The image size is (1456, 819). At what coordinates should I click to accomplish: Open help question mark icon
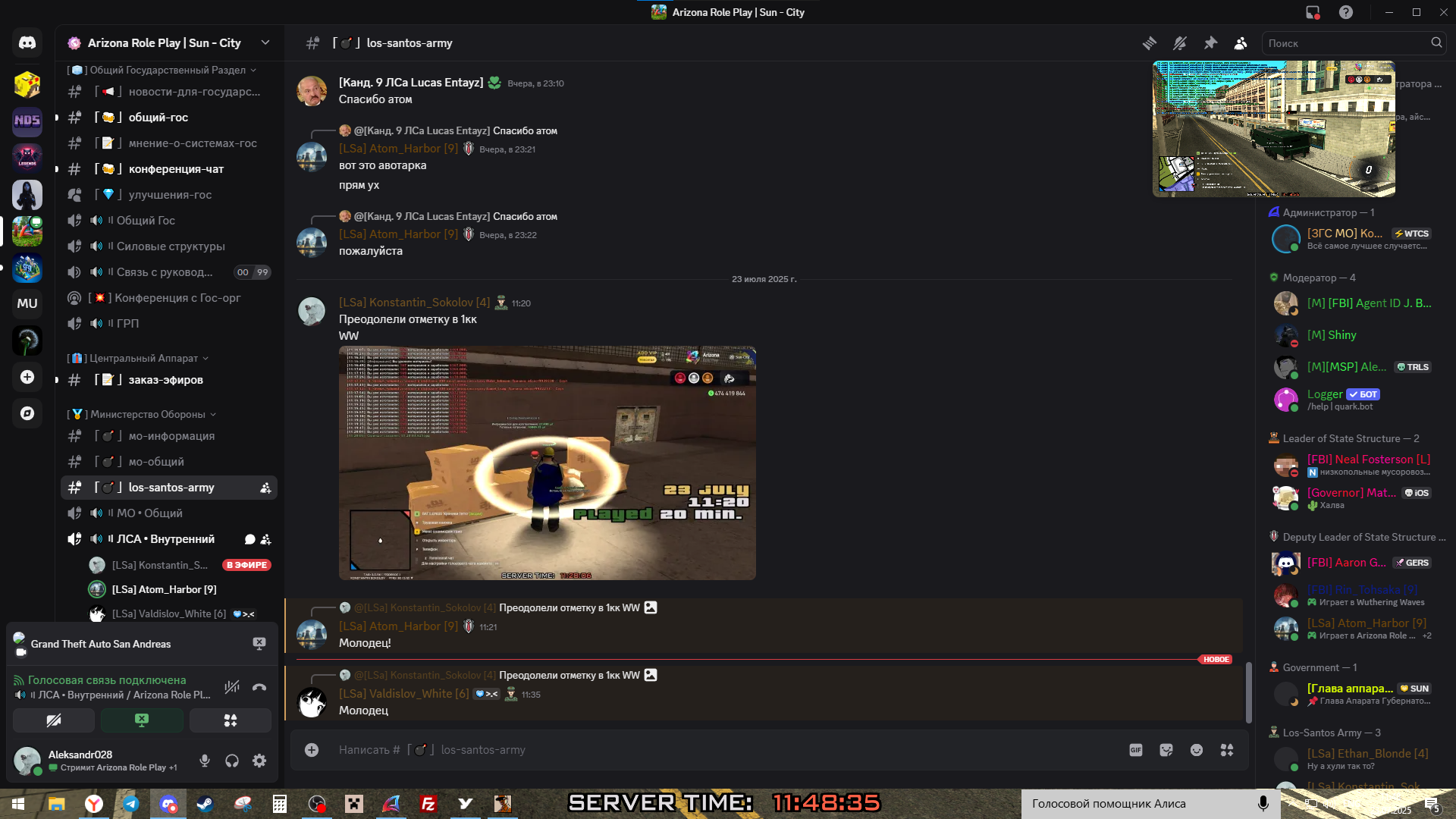(1346, 12)
